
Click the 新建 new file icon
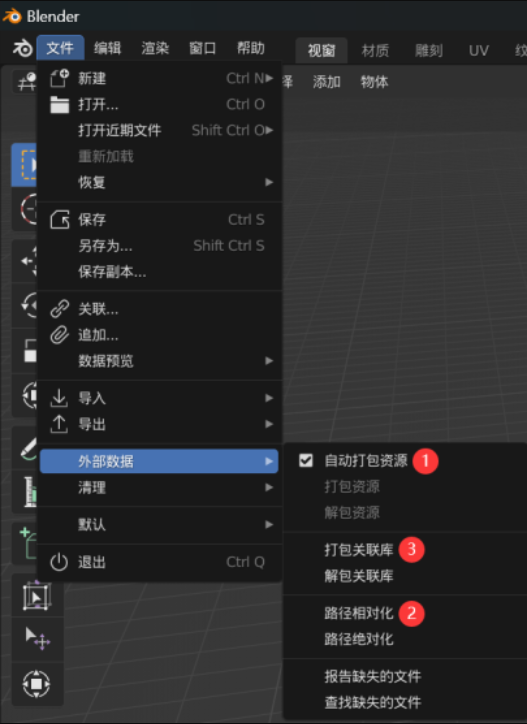(59, 78)
